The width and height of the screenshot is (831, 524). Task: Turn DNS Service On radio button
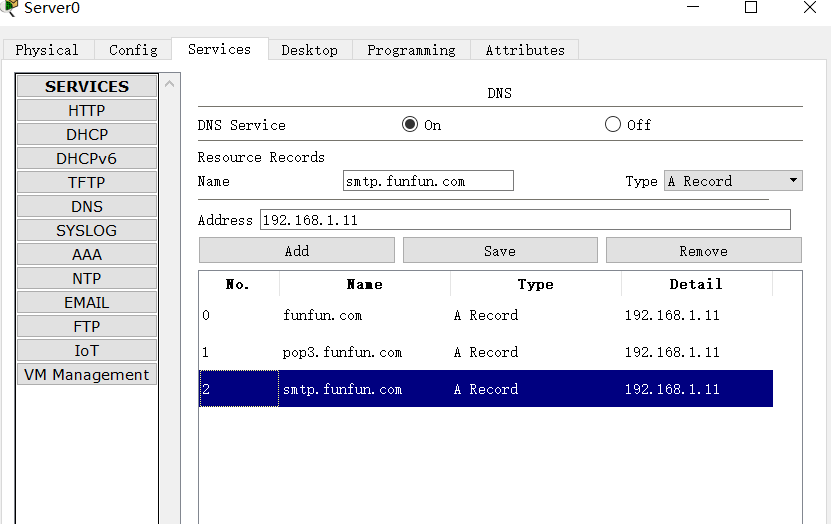click(410, 125)
